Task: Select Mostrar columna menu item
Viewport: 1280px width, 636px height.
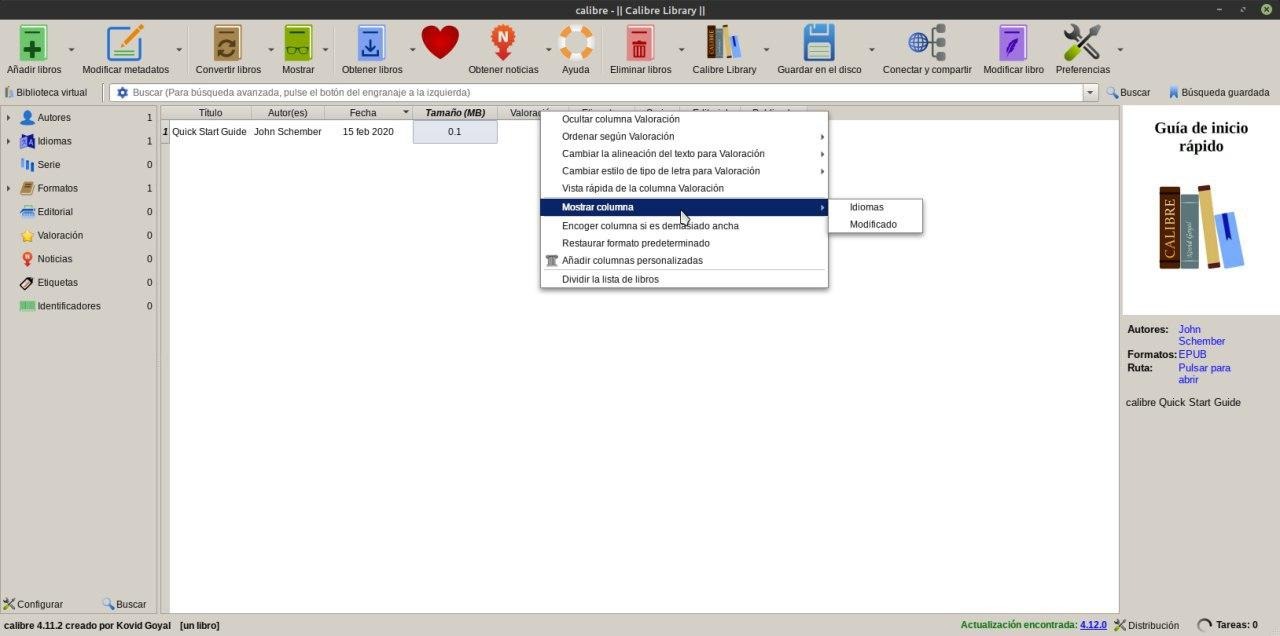Action: tap(684, 207)
